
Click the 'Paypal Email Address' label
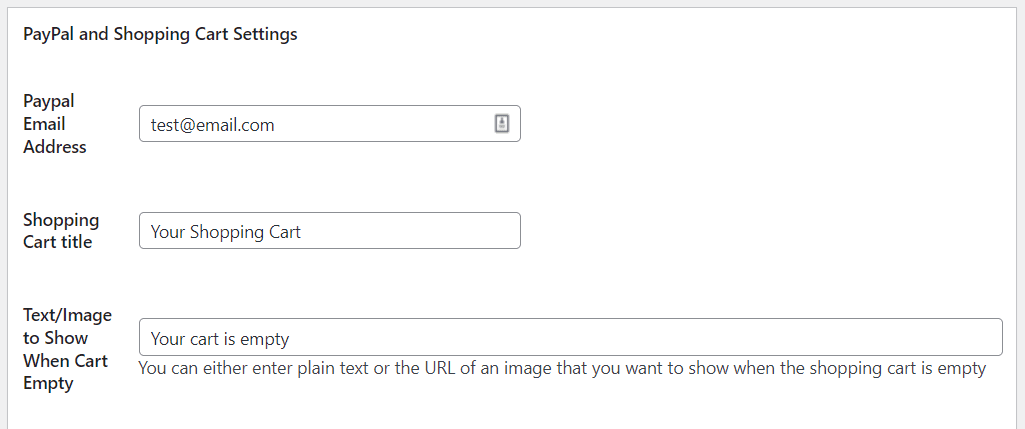tap(54, 124)
